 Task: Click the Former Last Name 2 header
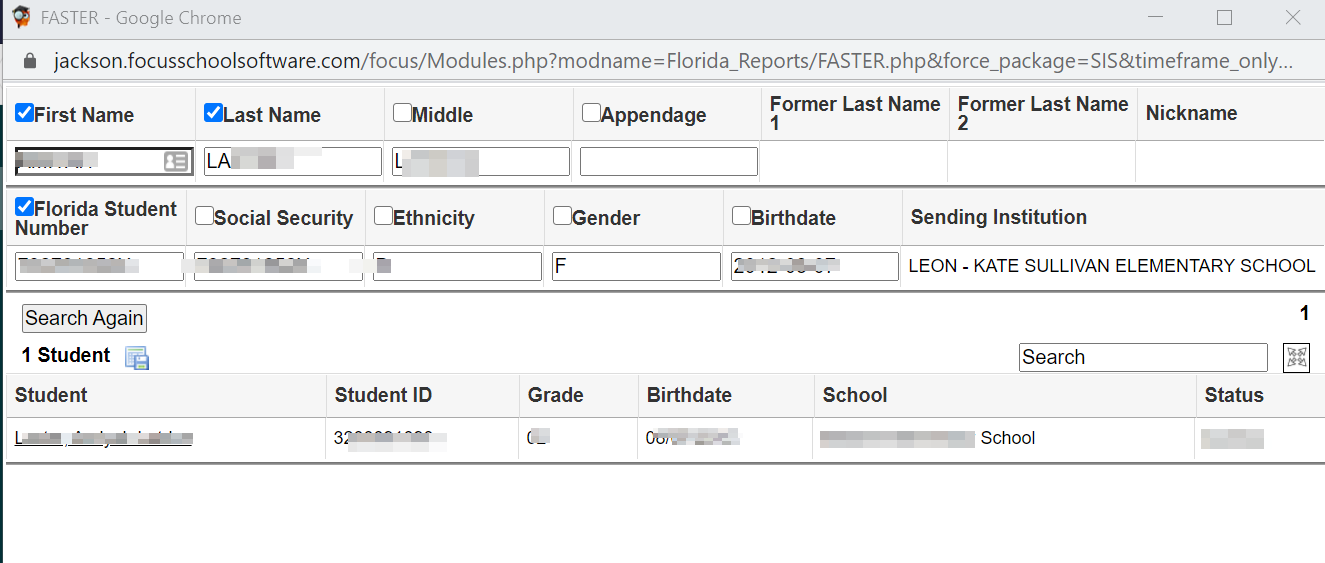(x=1043, y=113)
